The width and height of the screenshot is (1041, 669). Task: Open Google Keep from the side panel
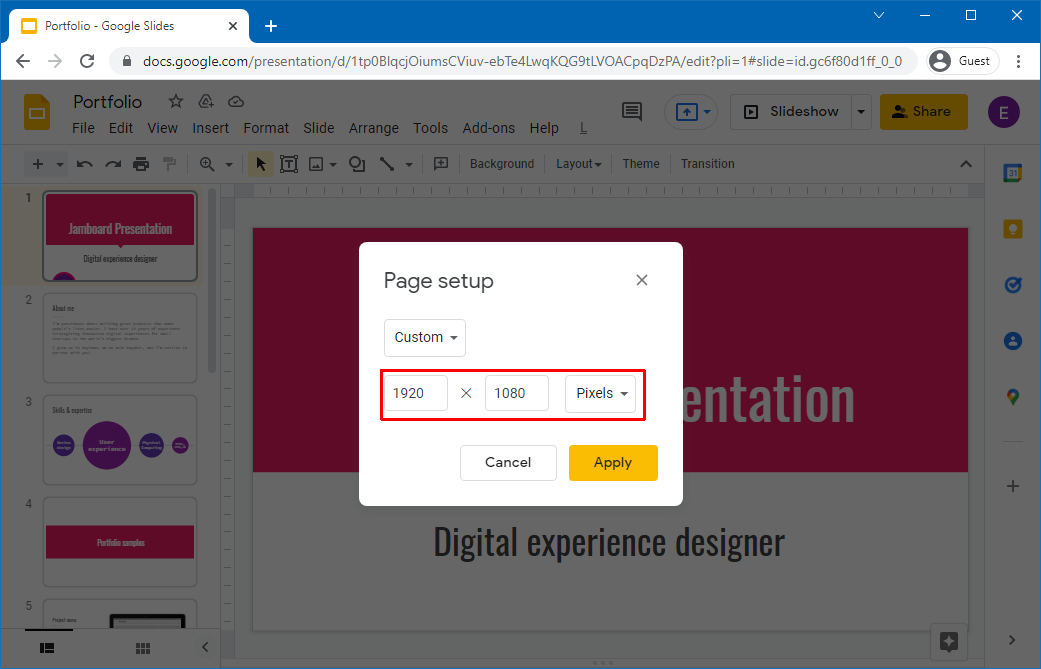click(x=1012, y=229)
